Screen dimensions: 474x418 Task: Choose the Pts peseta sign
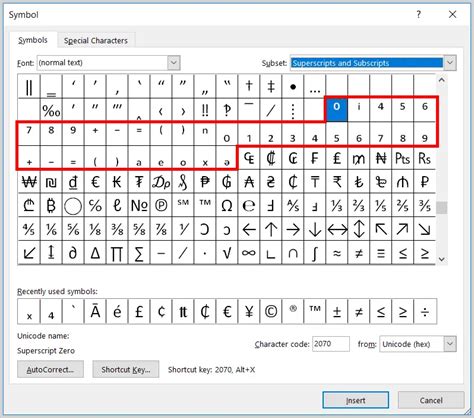click(403, 158)
